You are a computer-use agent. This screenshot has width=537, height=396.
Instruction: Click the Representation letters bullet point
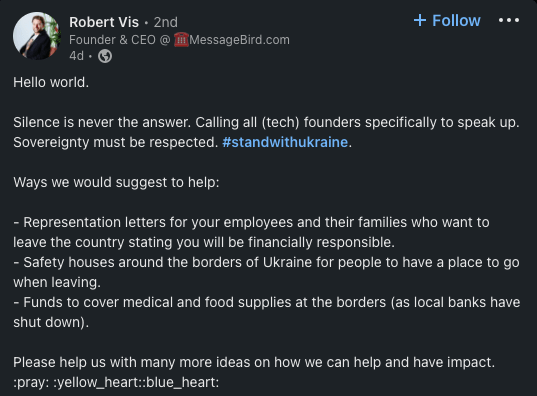tap(251, 232)
